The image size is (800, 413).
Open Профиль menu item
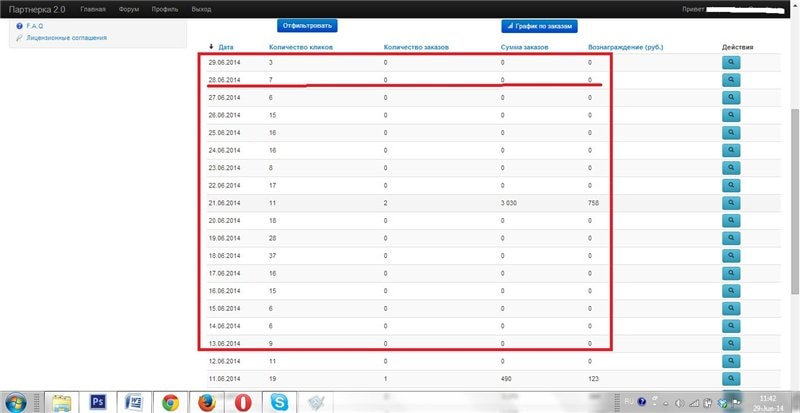point(165,9)
